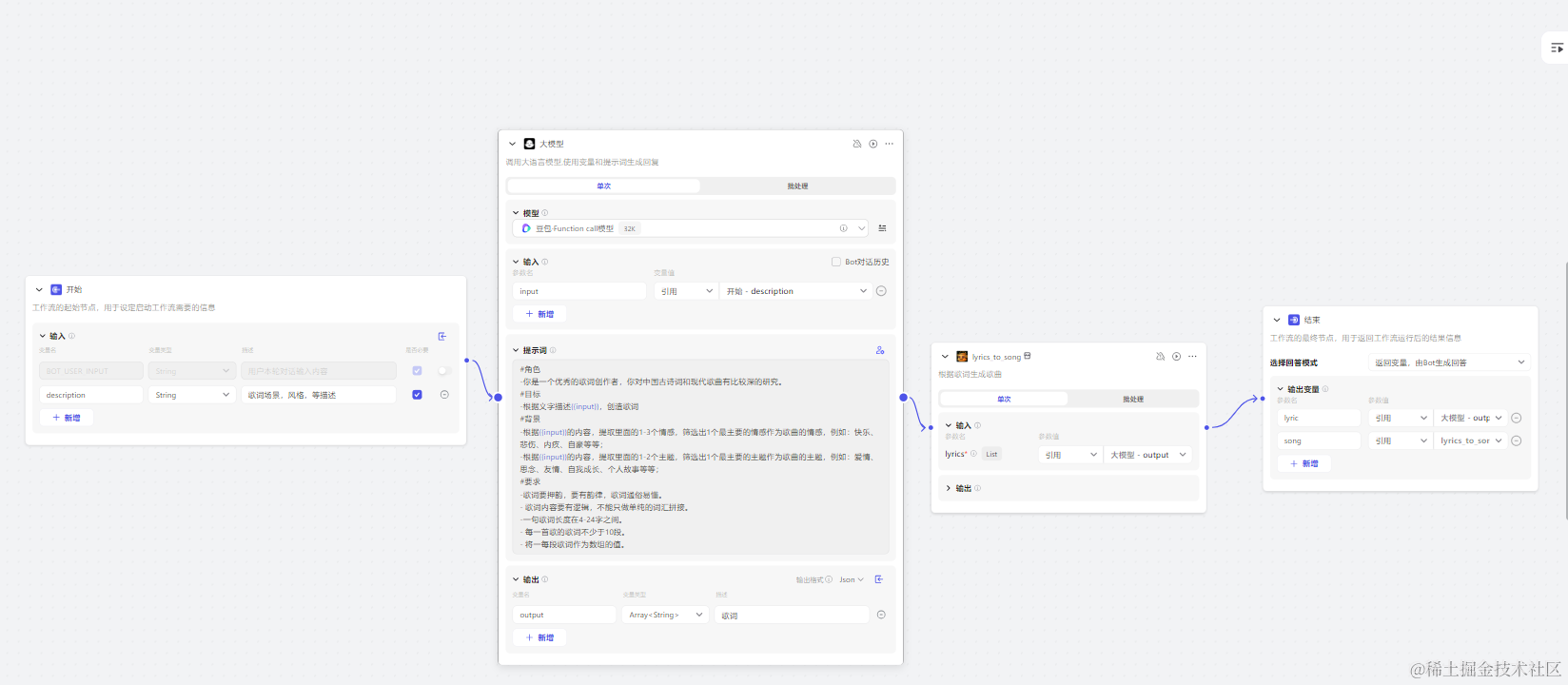Remove the input parameter row in 大模型 node
This screenshot has width=1568, height=685.
pyautogui.click(x=881, y=291)
